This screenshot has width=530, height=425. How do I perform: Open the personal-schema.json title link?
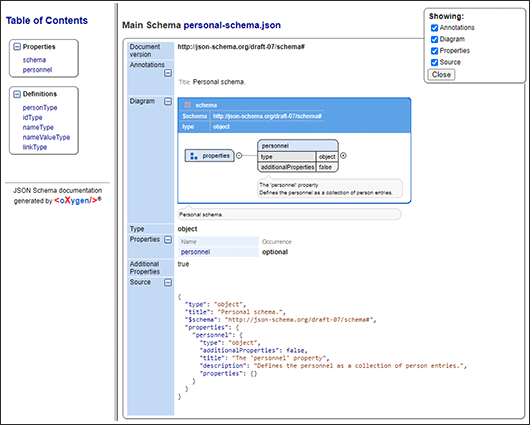point(232,25)
